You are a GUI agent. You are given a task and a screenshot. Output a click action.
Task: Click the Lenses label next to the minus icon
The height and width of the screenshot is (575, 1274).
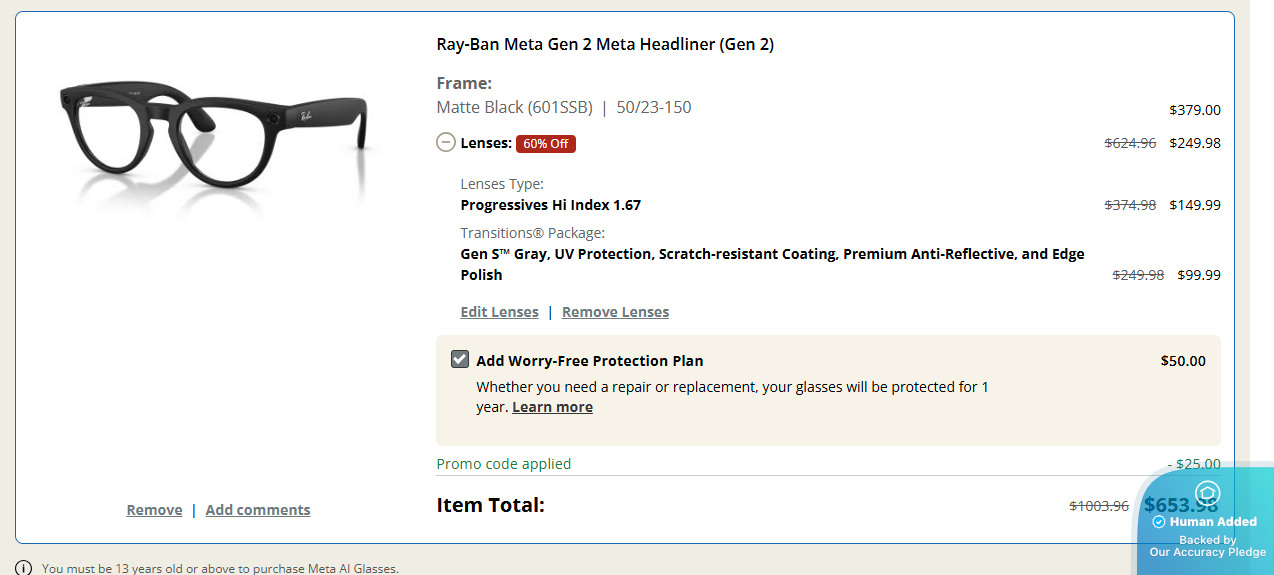tap(486, 143)
